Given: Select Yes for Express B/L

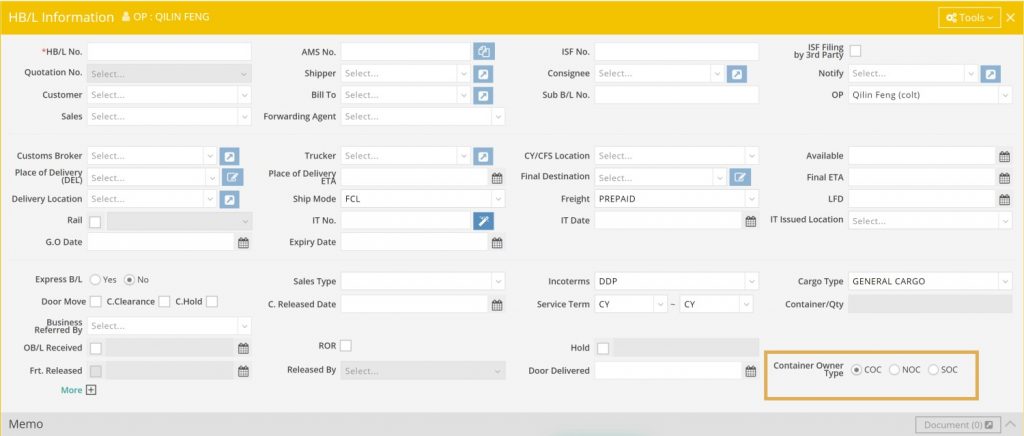Looking at the screenshot, I should point(96,280).
